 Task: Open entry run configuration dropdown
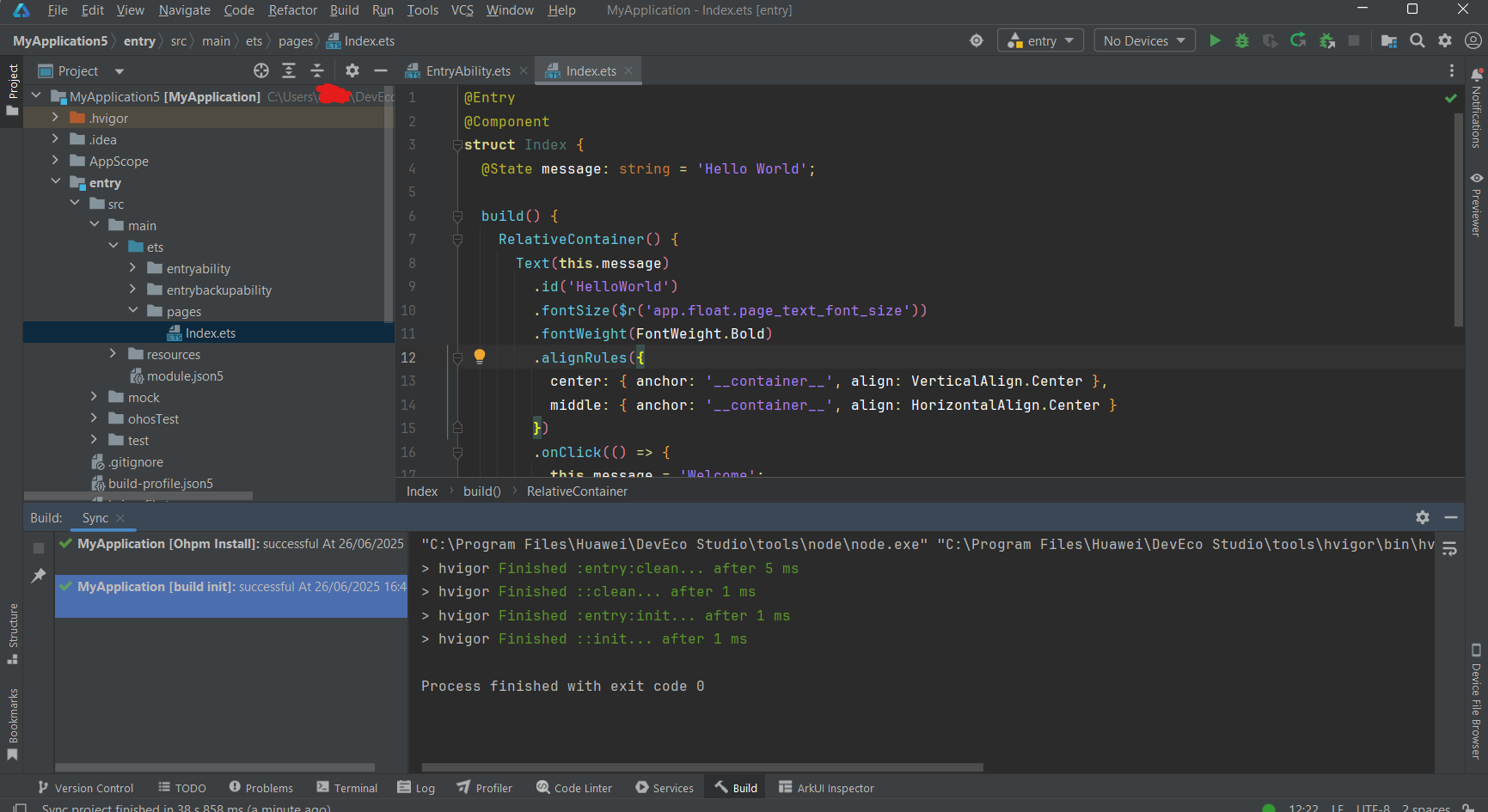[x=1040, y=40]
